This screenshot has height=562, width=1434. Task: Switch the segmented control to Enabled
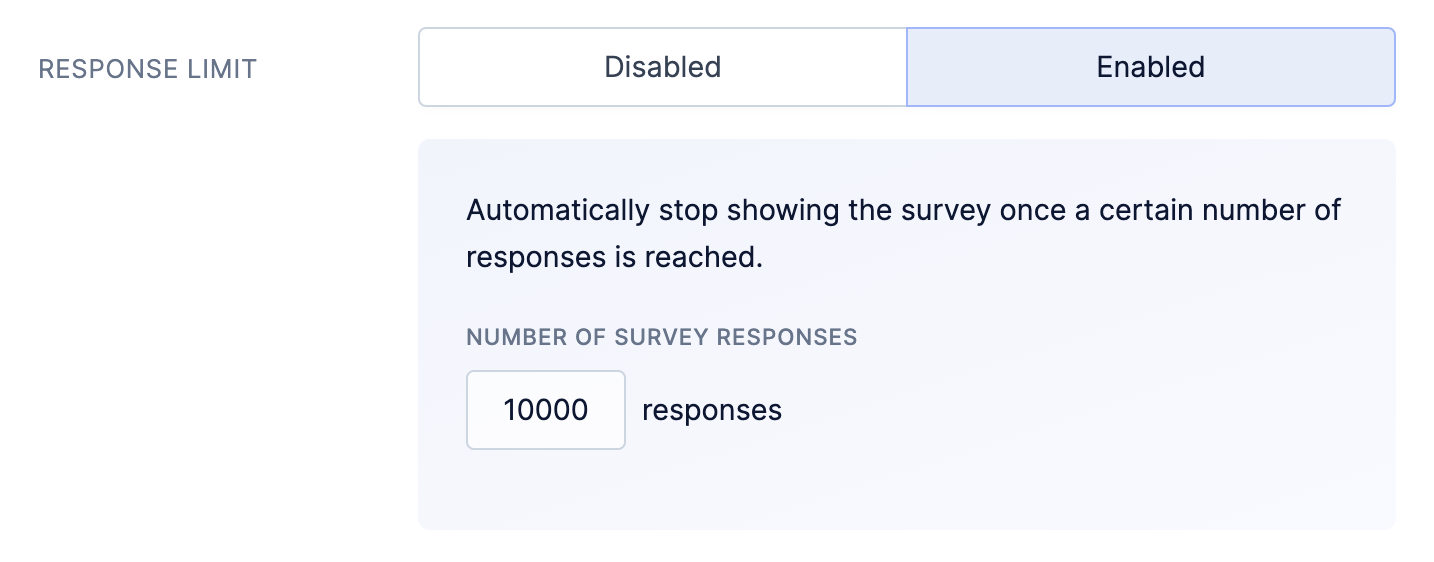pyautogui.click(x=1150, y=67)
